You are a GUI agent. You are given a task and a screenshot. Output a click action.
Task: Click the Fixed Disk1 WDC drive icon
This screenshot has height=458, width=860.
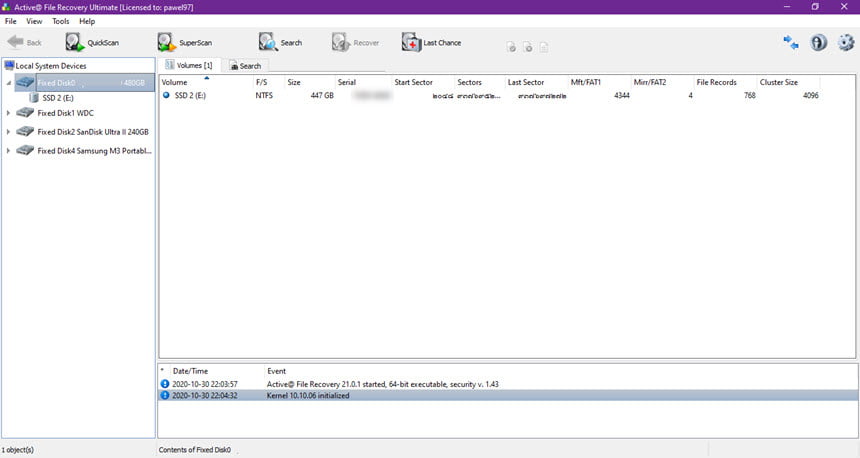(x=25, y=112)
